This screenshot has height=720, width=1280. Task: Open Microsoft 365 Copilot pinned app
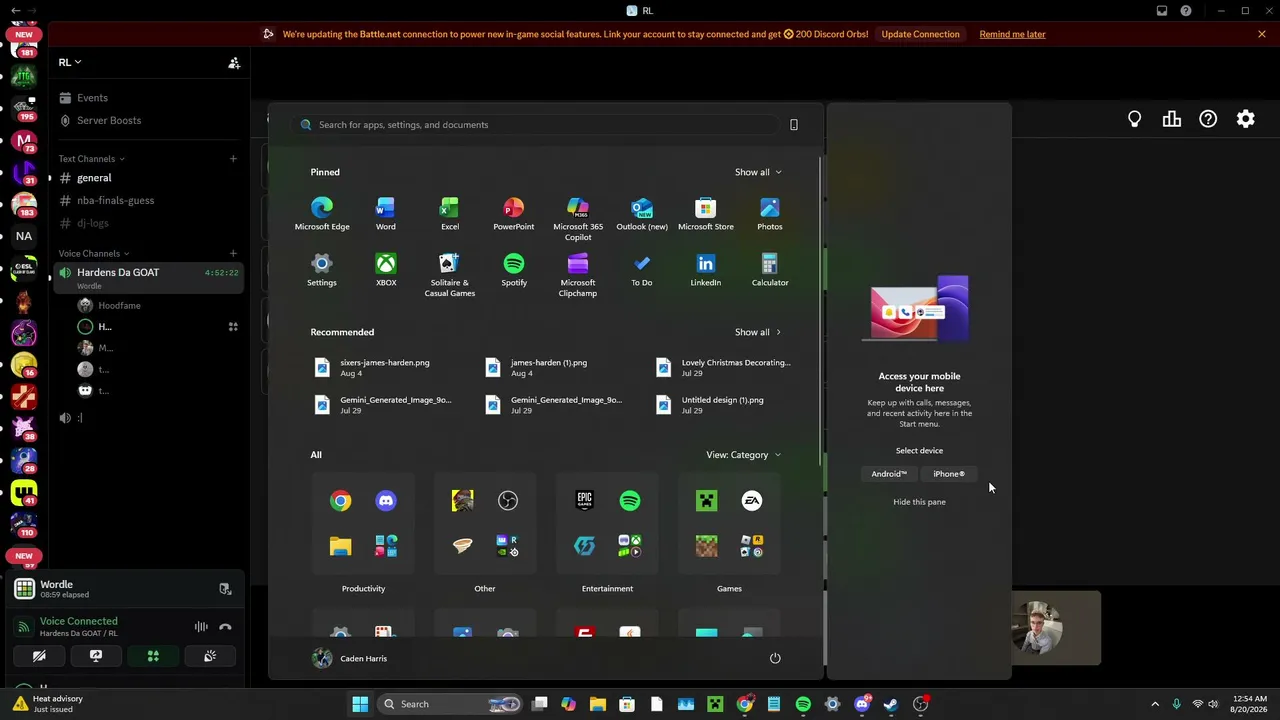tap(578, 219)
